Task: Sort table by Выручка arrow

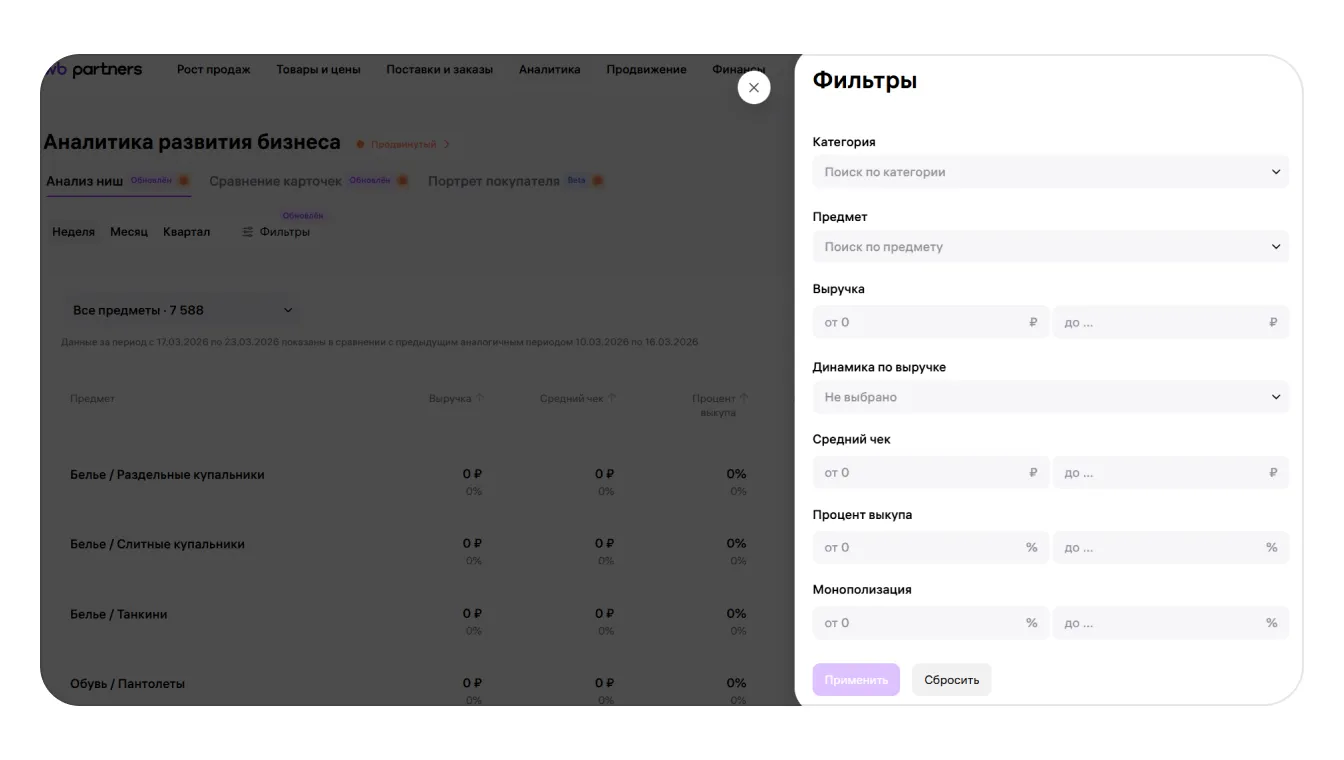Action: point(480,398)
